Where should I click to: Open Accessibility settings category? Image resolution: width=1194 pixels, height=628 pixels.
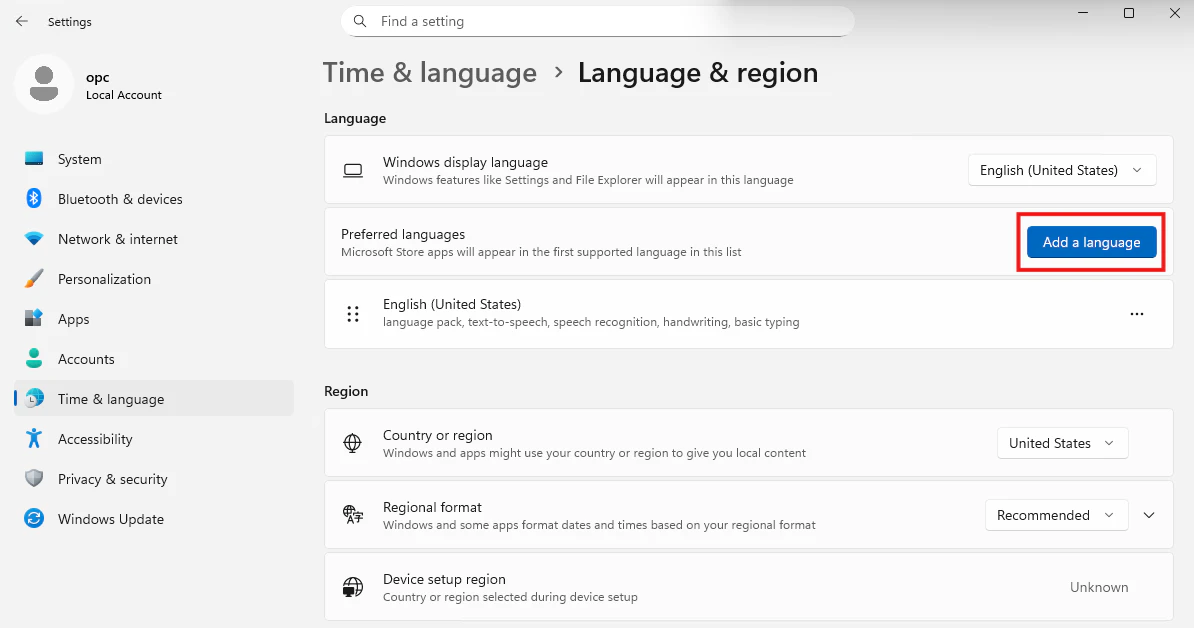[154, 438]
